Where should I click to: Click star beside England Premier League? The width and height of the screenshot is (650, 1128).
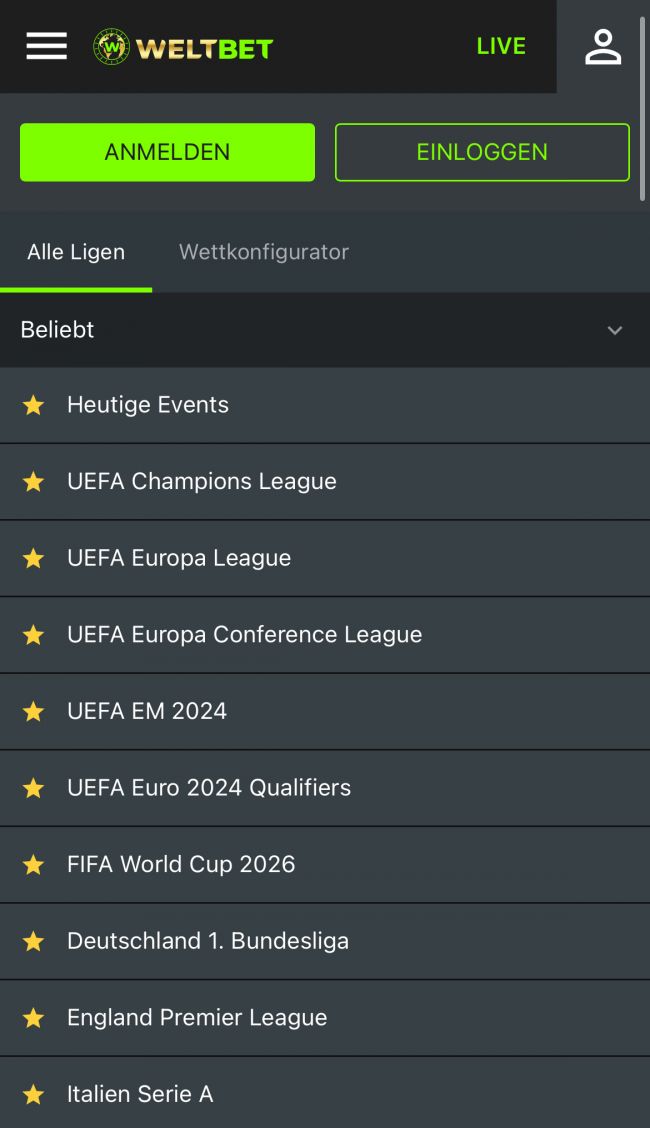(x=34, y=1018)
